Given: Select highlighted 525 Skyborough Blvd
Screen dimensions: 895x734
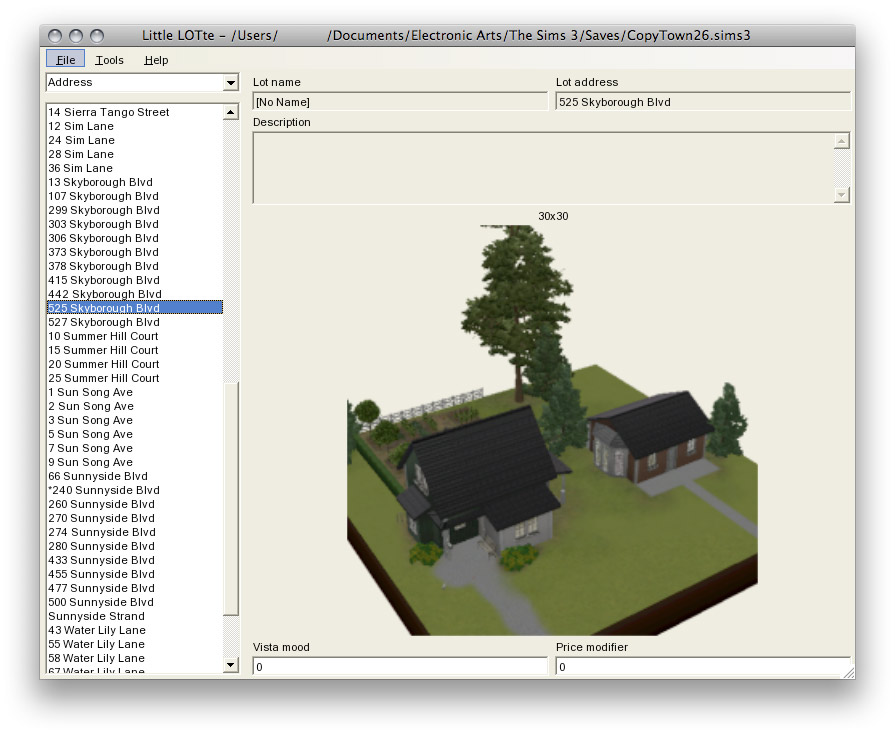Looking at the screenshot, I should 135,308.
